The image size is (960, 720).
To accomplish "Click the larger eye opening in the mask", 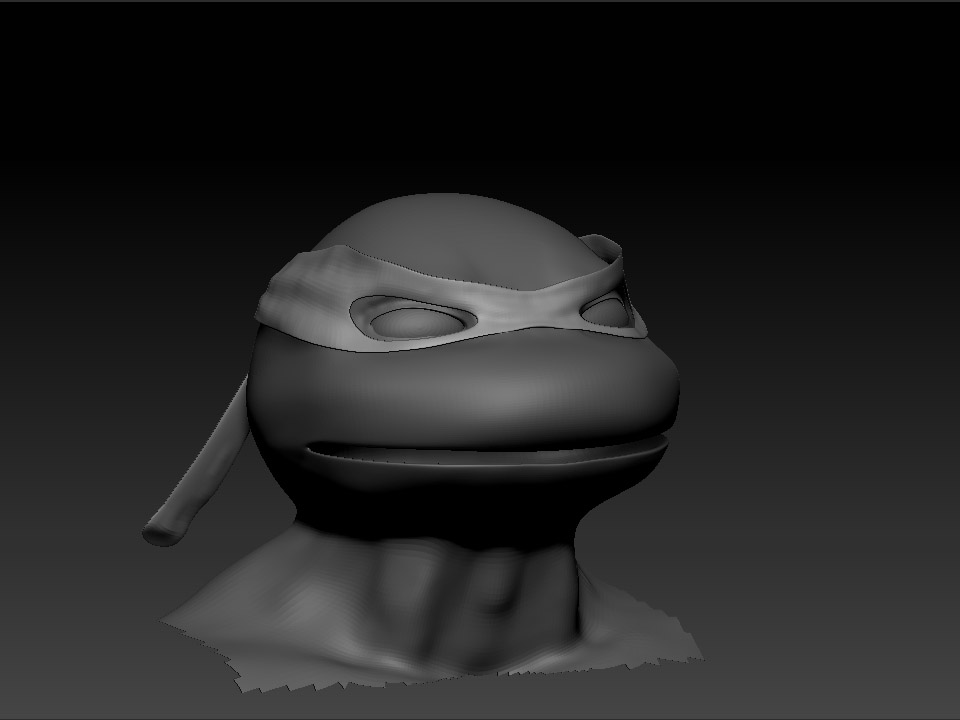I will (x=413, y=317).
